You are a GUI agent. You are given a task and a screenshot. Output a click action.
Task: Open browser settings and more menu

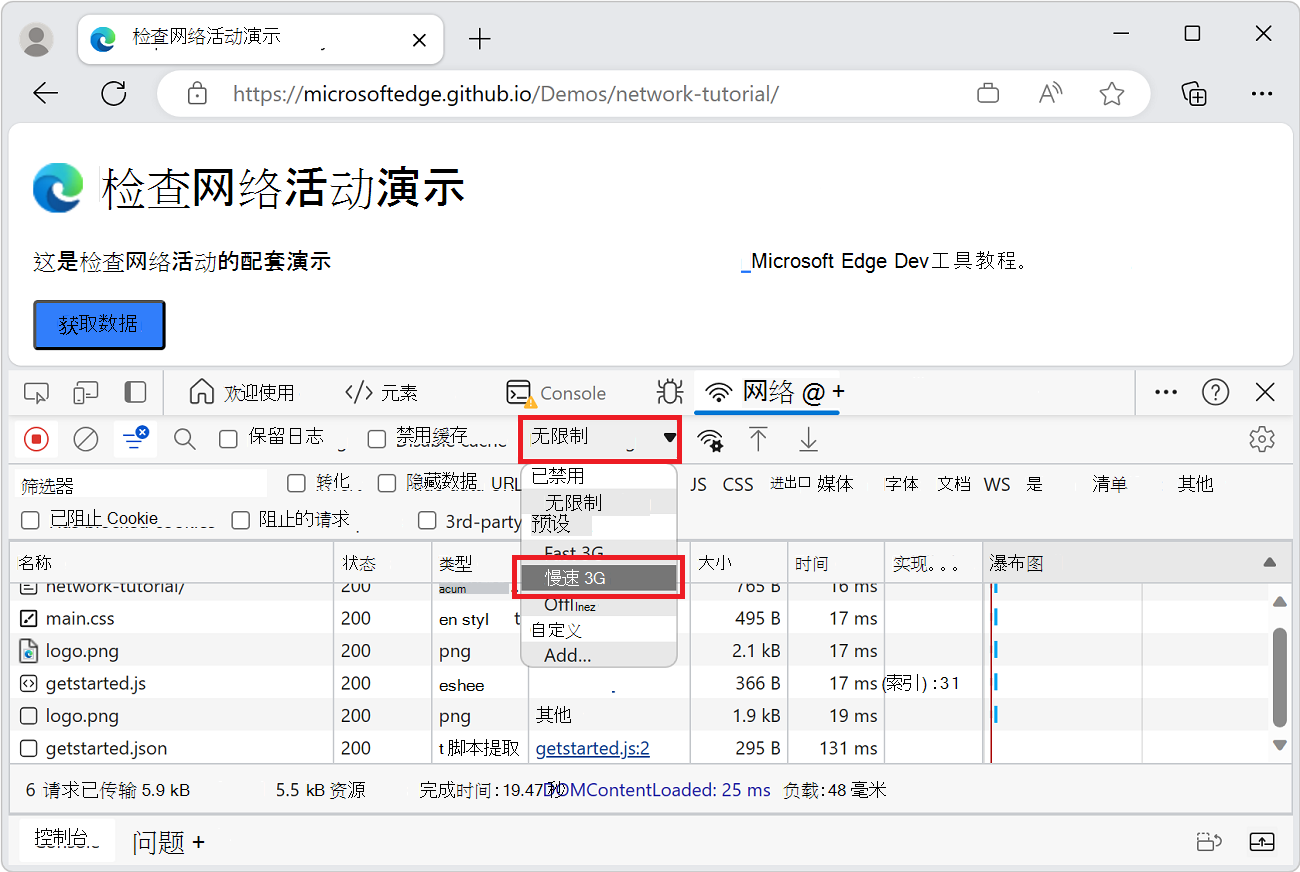1261,94
